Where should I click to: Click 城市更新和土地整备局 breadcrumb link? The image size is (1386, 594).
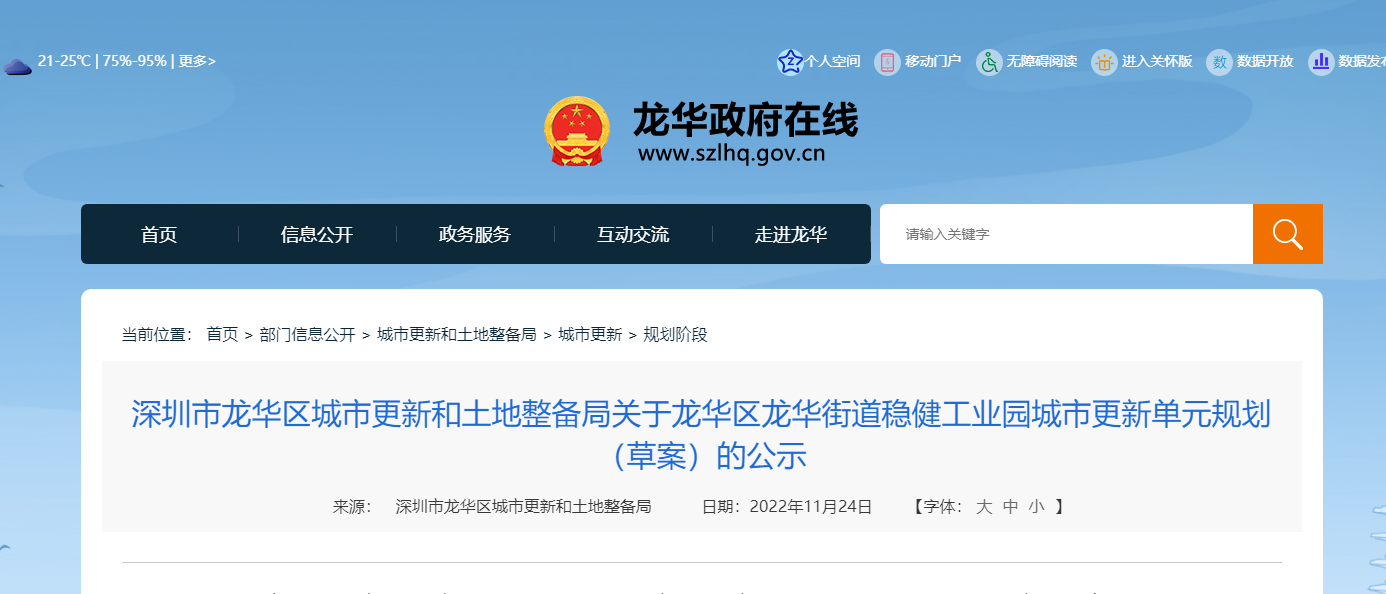coord(456,335)
